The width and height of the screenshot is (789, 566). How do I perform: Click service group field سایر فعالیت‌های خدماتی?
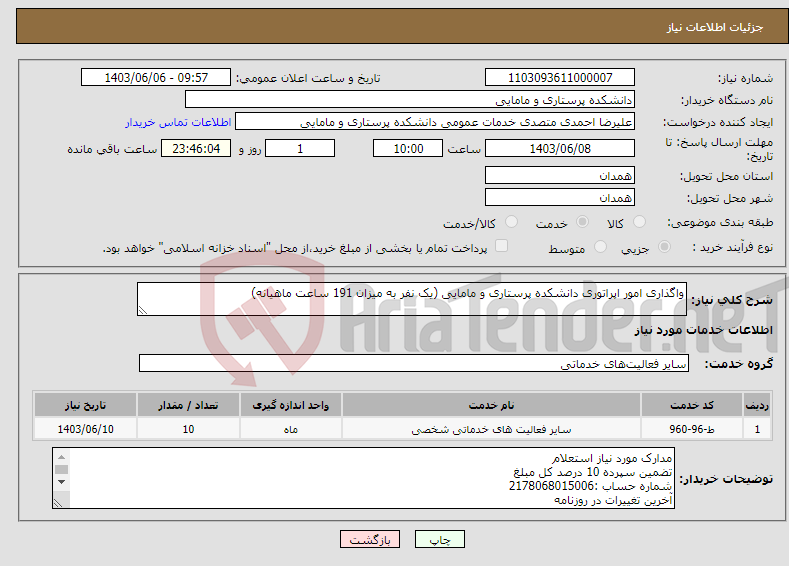coord(414,363)
